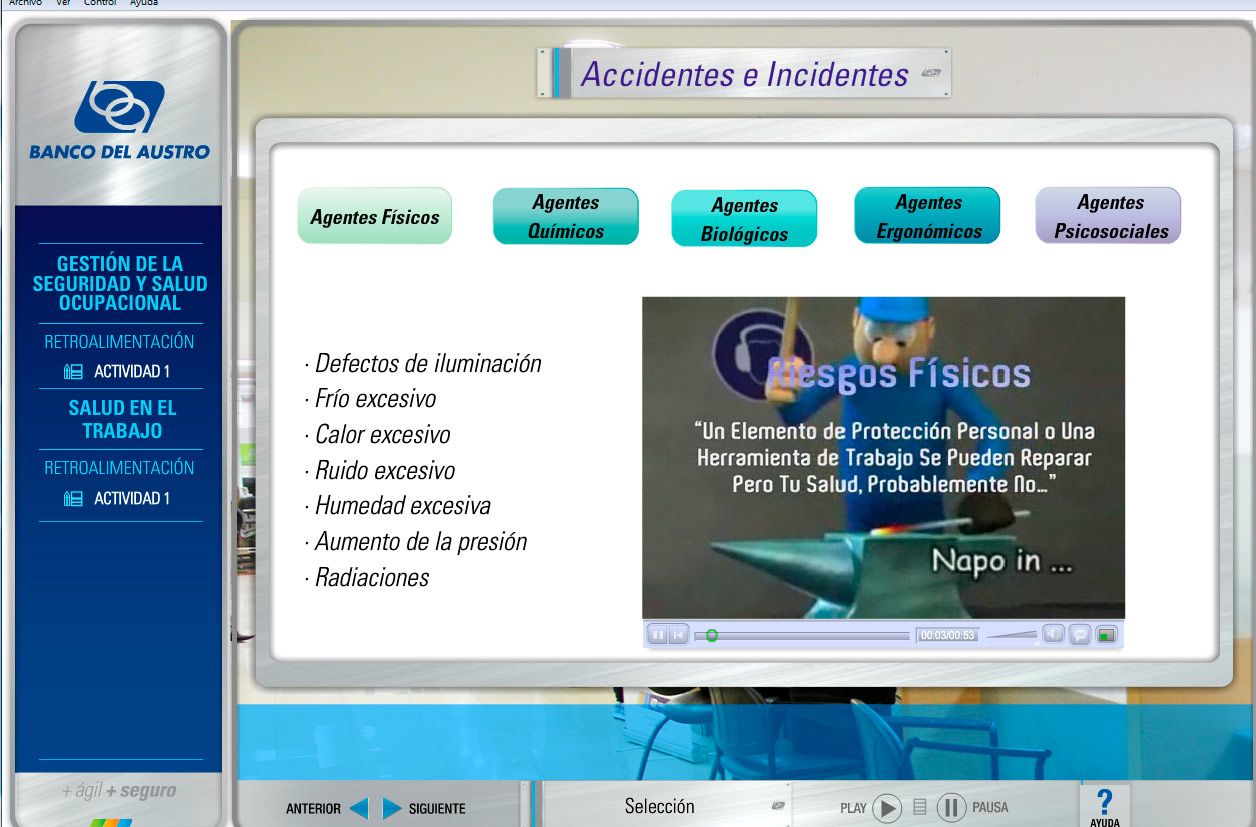1256x827 pixels.
Task: View the Agentes Psicosociales tab
Action: pyautogui.click(x=1108, y=216)
